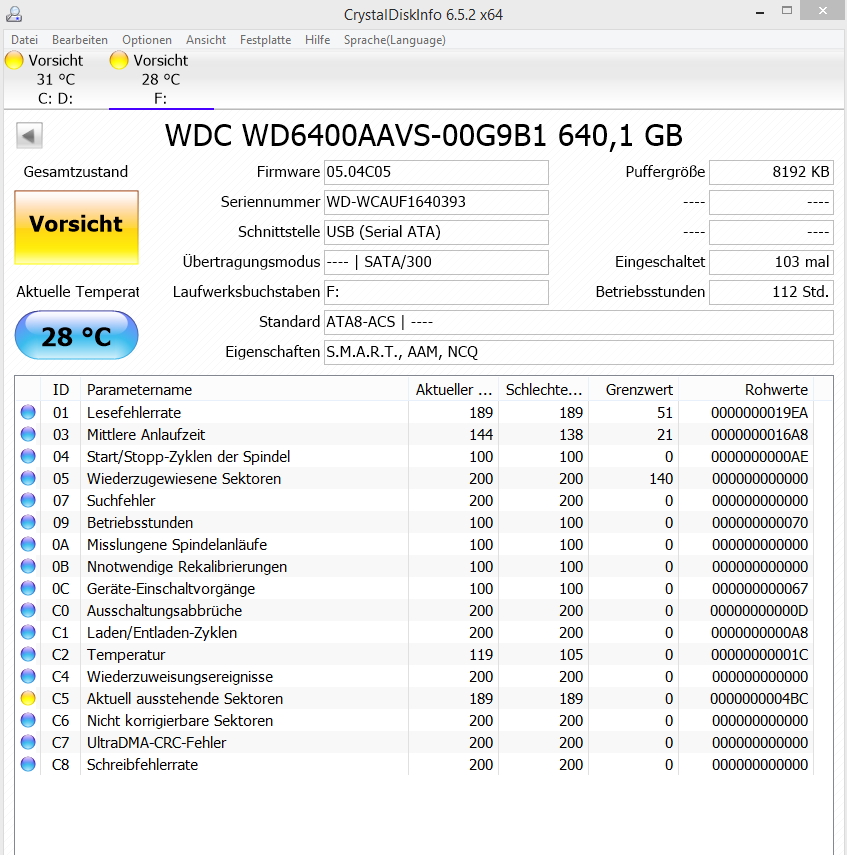Screen dimensions: 847x855
Task: Click the Puffergröße field 8192 KB
Action: (771, 172)
